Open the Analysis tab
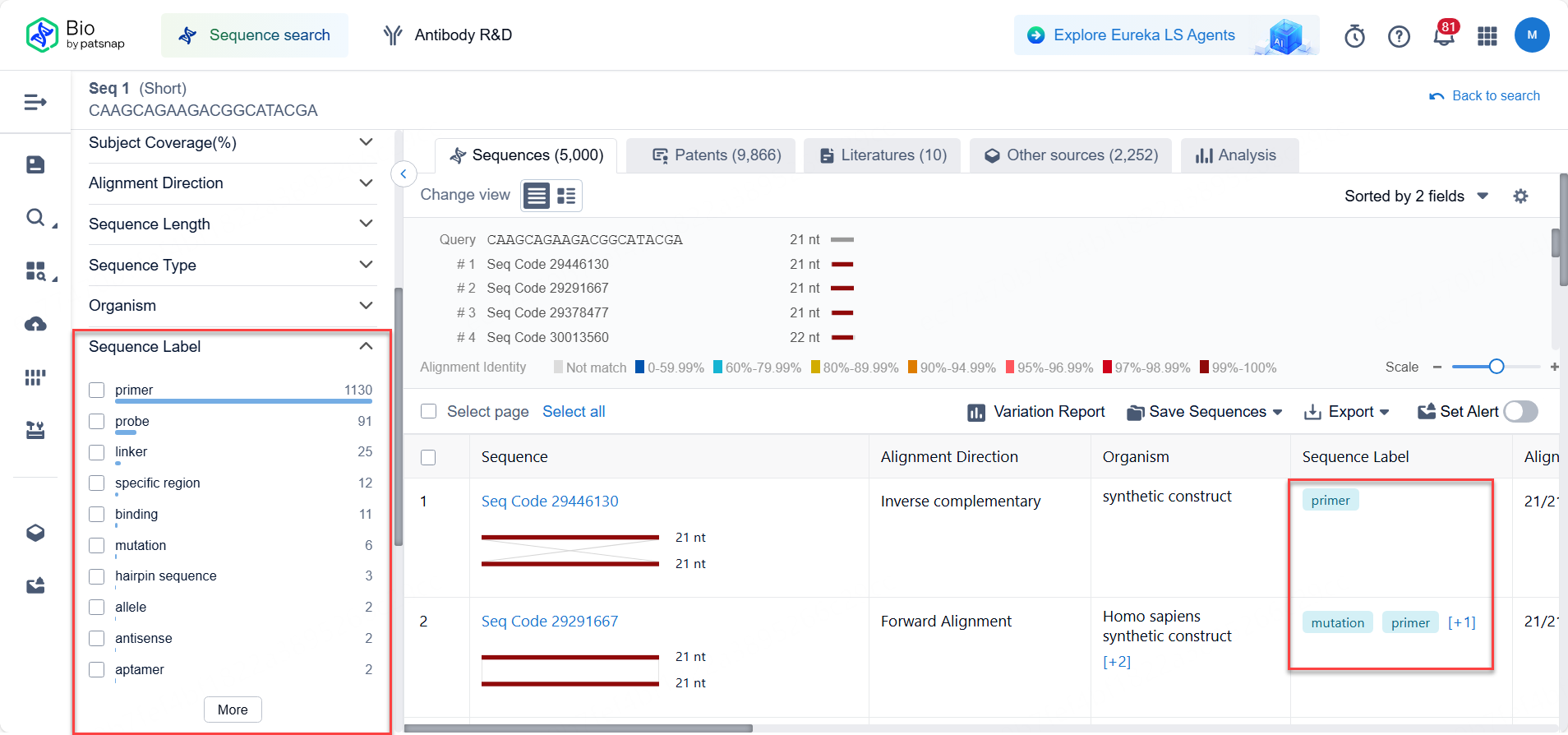This screenshot has height=735, width=1568. pos(1238,155)
